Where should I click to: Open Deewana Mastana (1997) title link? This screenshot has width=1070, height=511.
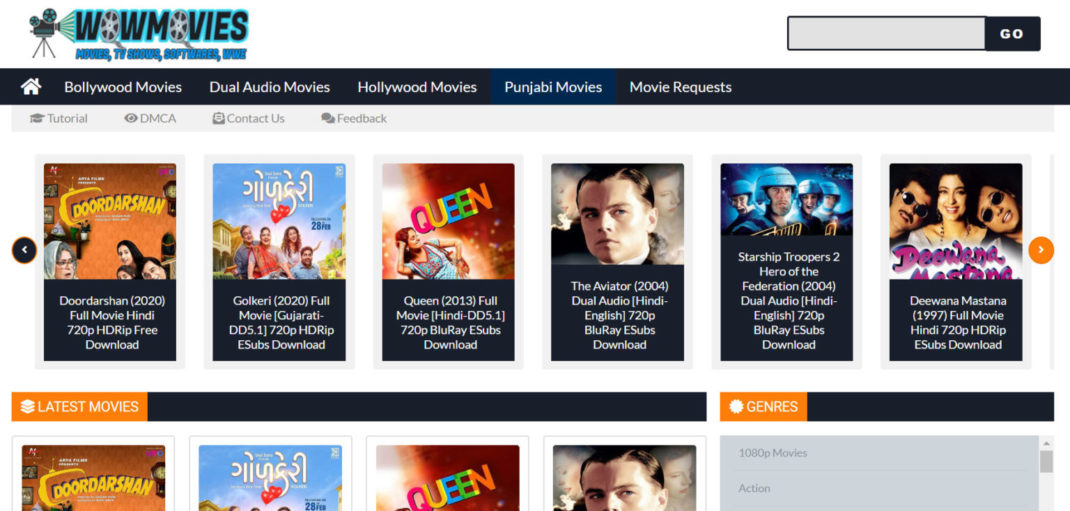pyautogui.click(x=957, y=322)
